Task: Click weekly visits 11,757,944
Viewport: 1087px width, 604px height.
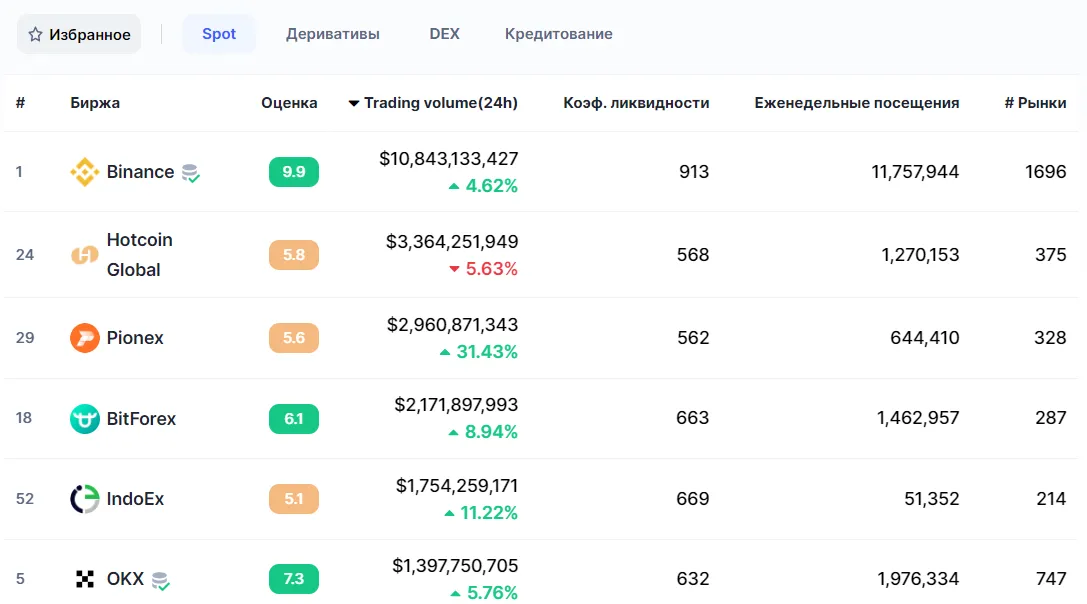Action: [x=915, y=172]
